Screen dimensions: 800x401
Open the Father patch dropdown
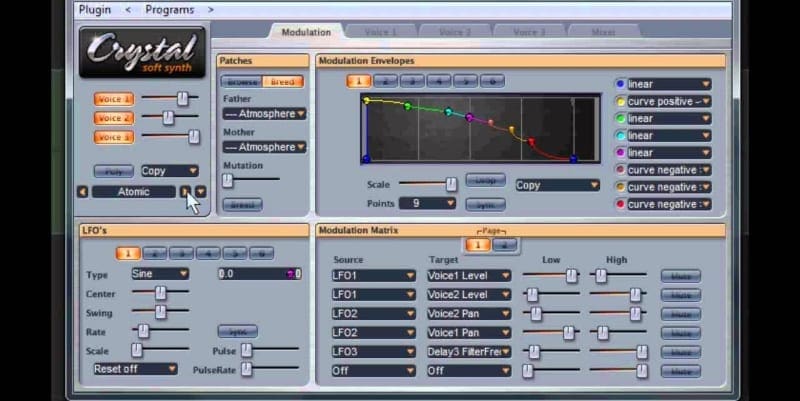(x=264, y=114)
